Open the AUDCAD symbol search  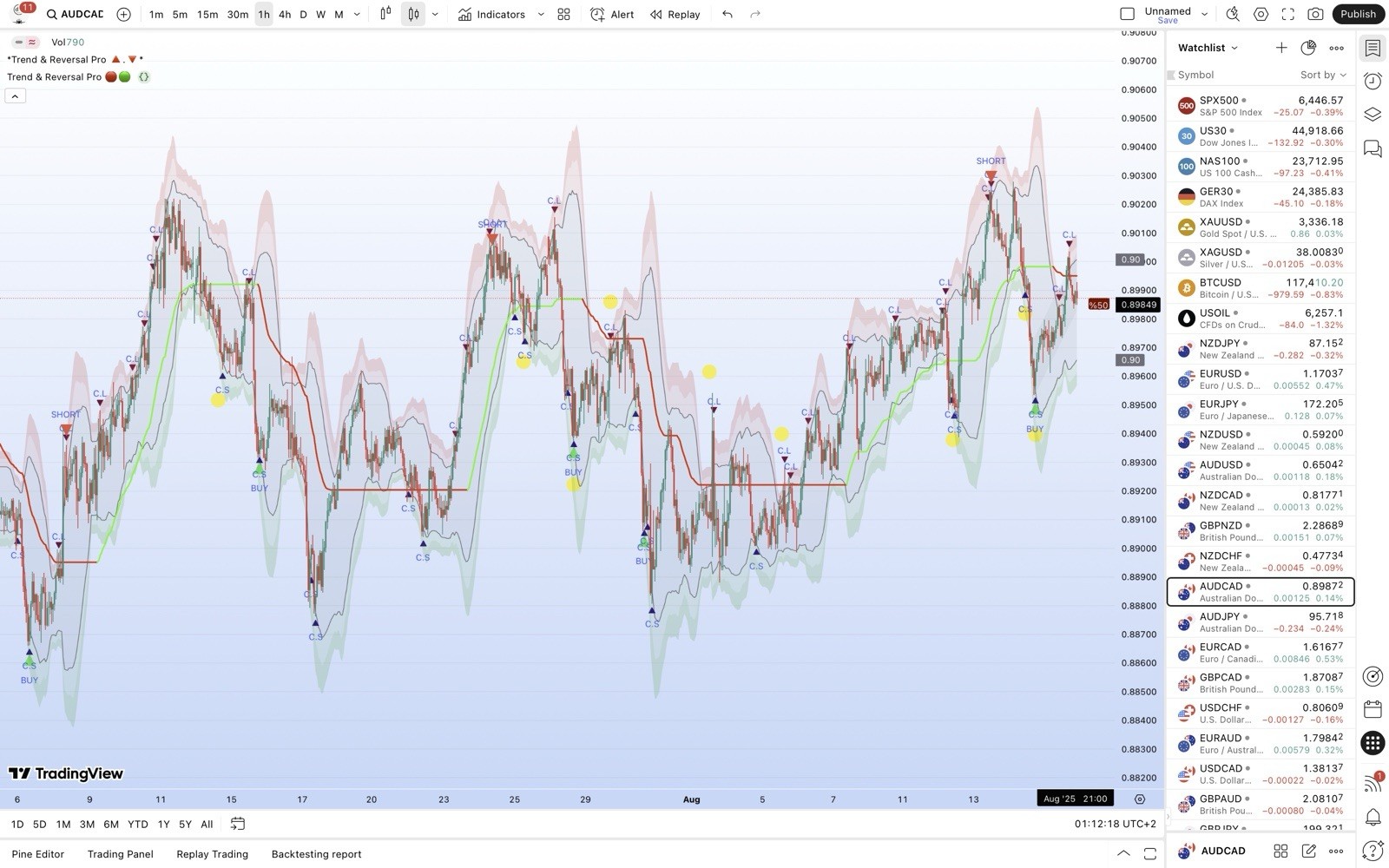(75, 14)
